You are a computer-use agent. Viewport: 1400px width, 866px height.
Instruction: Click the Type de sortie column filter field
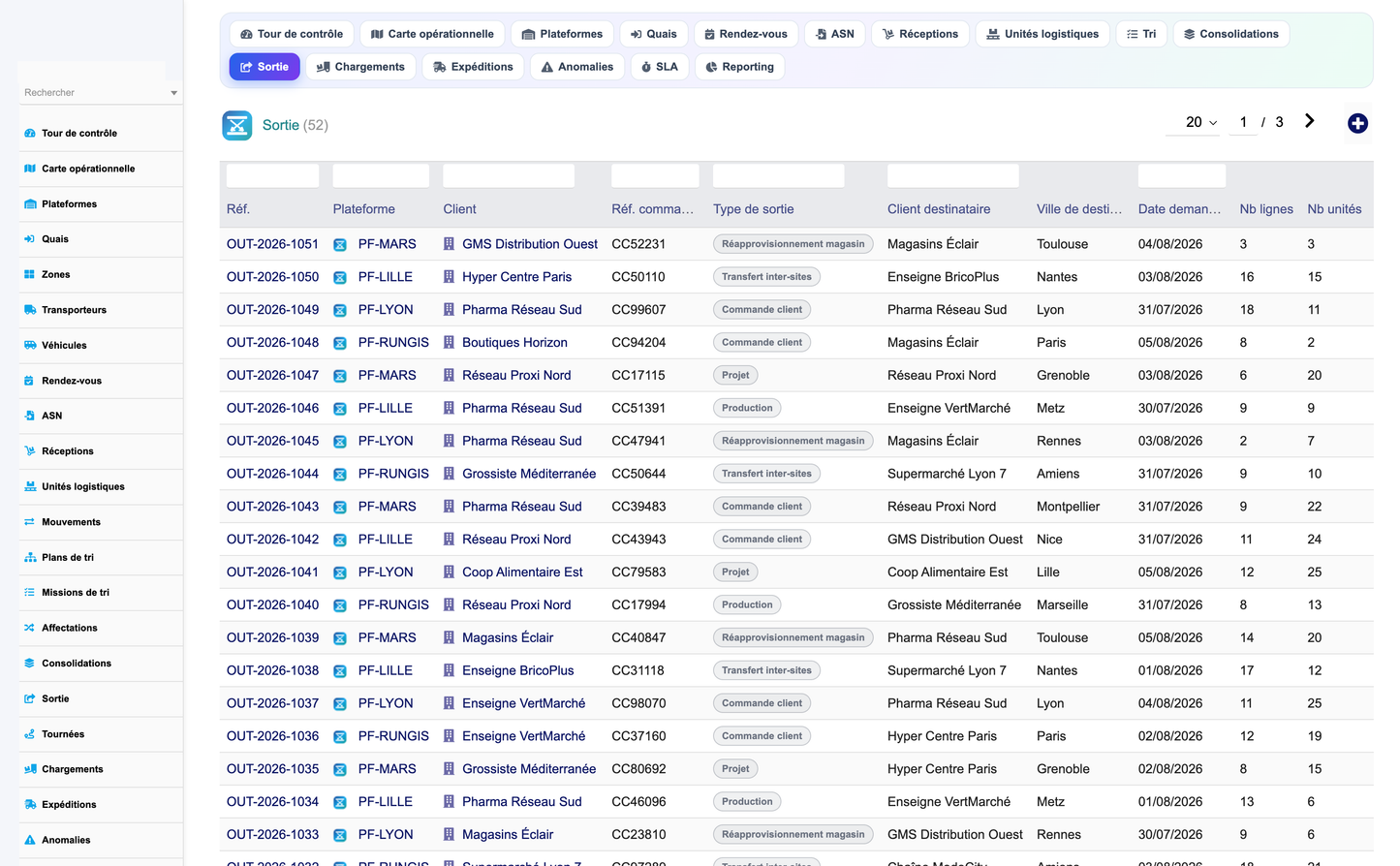[x=778, y=175]
